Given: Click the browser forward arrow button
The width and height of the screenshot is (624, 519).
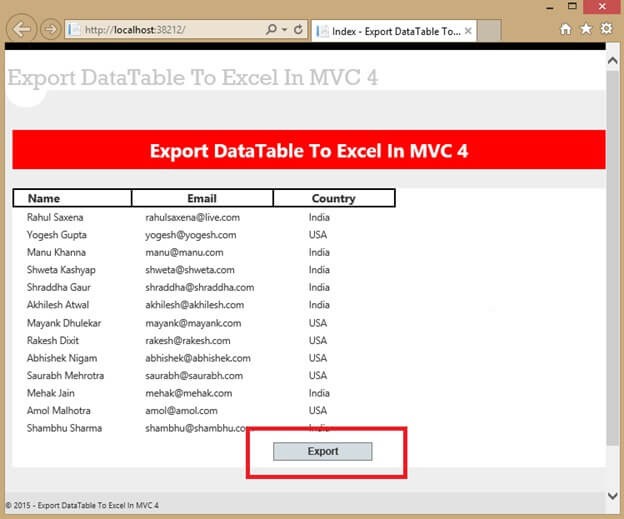Looking at the screenshot, I should [x=51, y=29].
